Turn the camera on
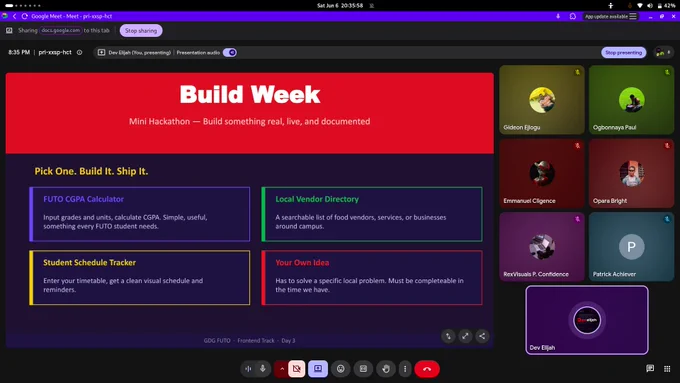 297,369
